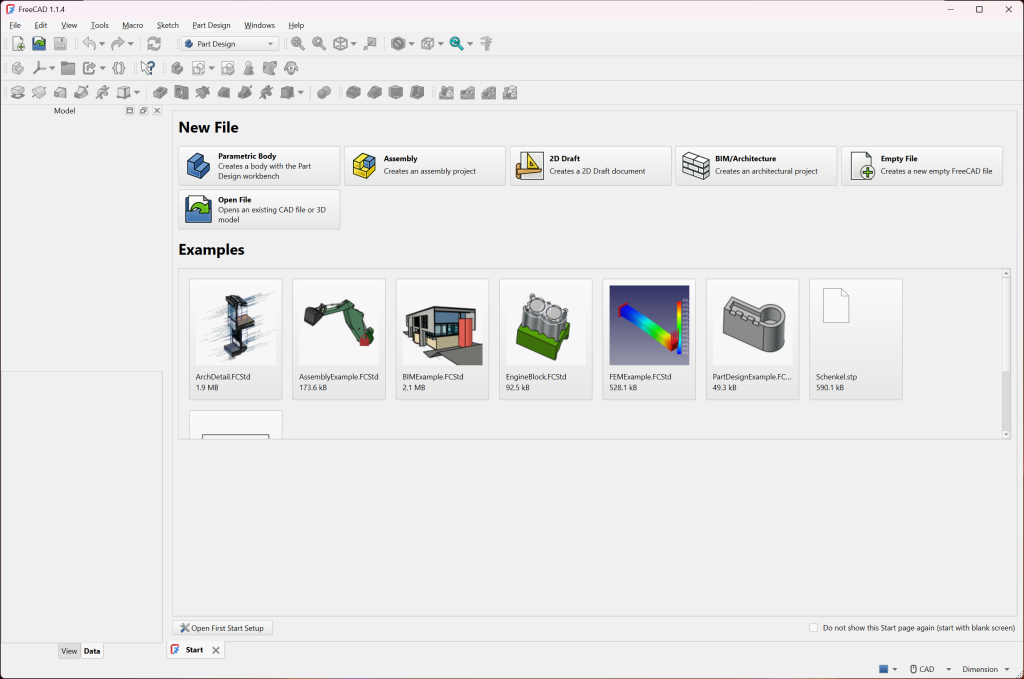Expand the Redo history dropdown arrow
Viewport: 1024px width, 679px height.
pos(131,44)
